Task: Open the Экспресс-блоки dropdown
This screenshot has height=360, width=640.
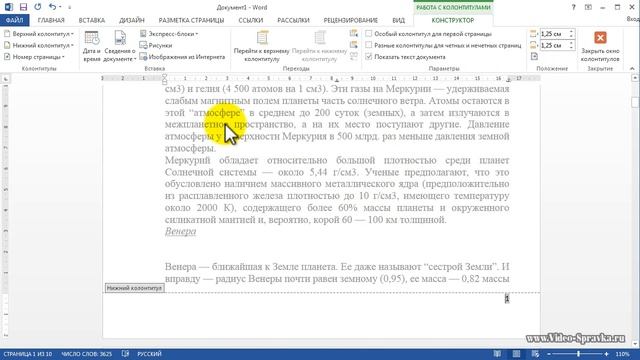Action: point(169,34)
